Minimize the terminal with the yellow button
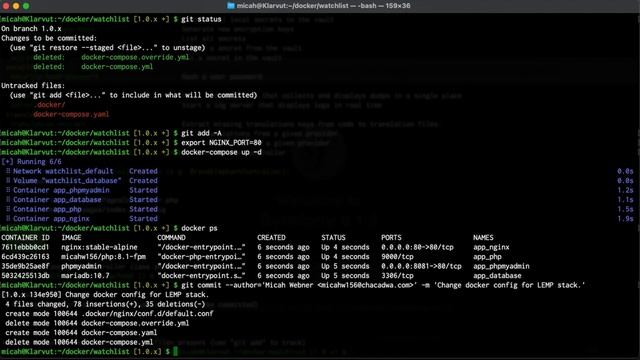640x360 pixels. [16, 6]
